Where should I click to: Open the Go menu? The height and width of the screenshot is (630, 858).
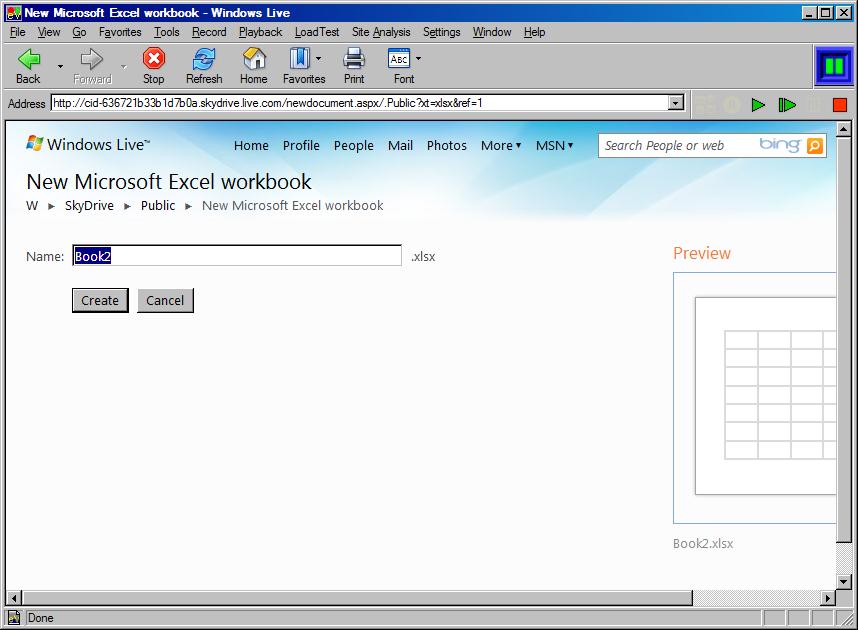79,32
